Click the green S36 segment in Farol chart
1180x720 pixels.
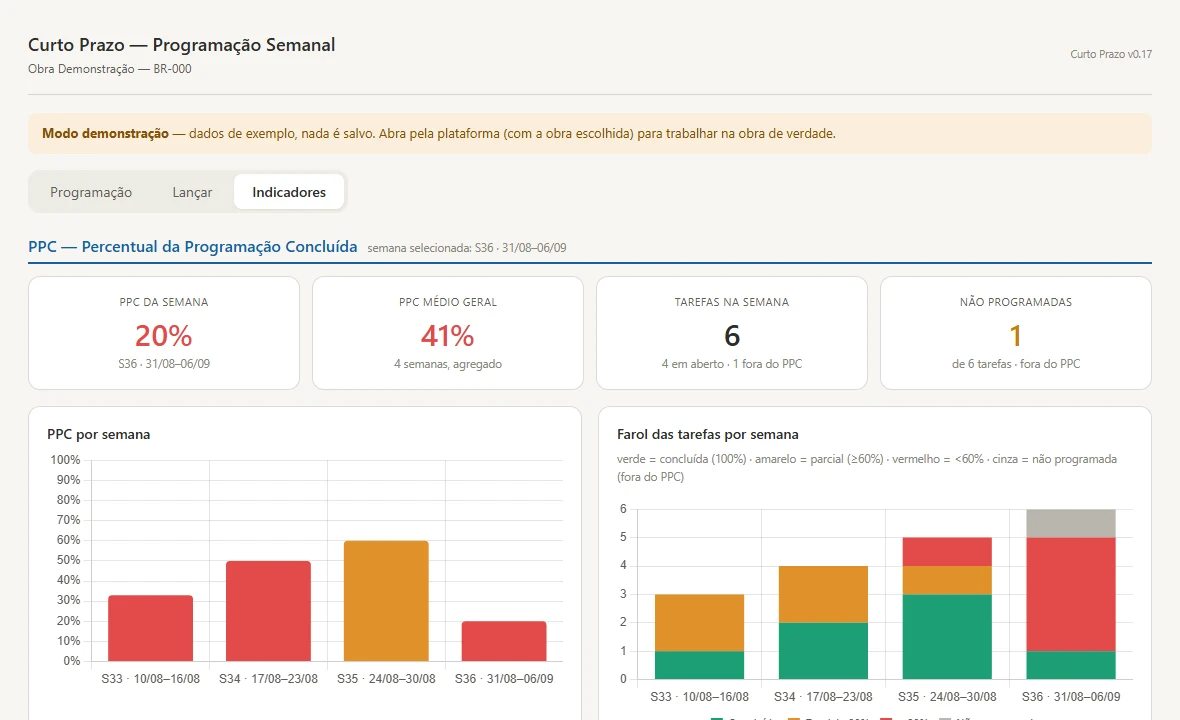(1071, 665)
